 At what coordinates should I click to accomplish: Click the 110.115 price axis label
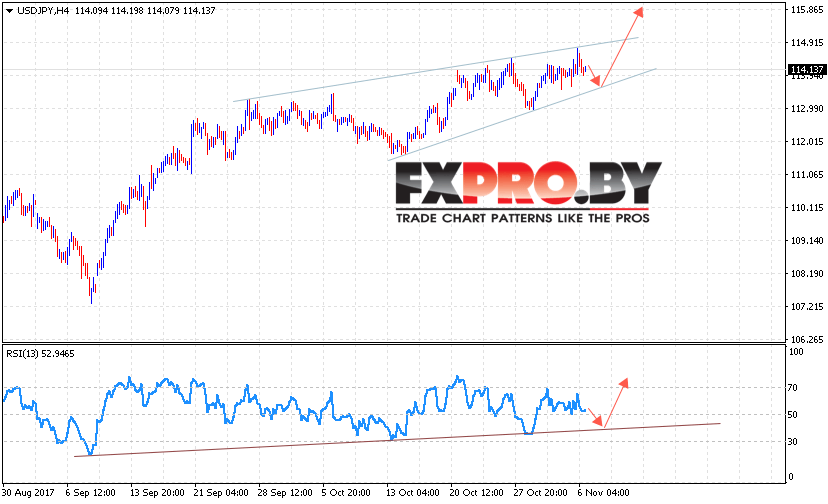(x=806, y=208)
